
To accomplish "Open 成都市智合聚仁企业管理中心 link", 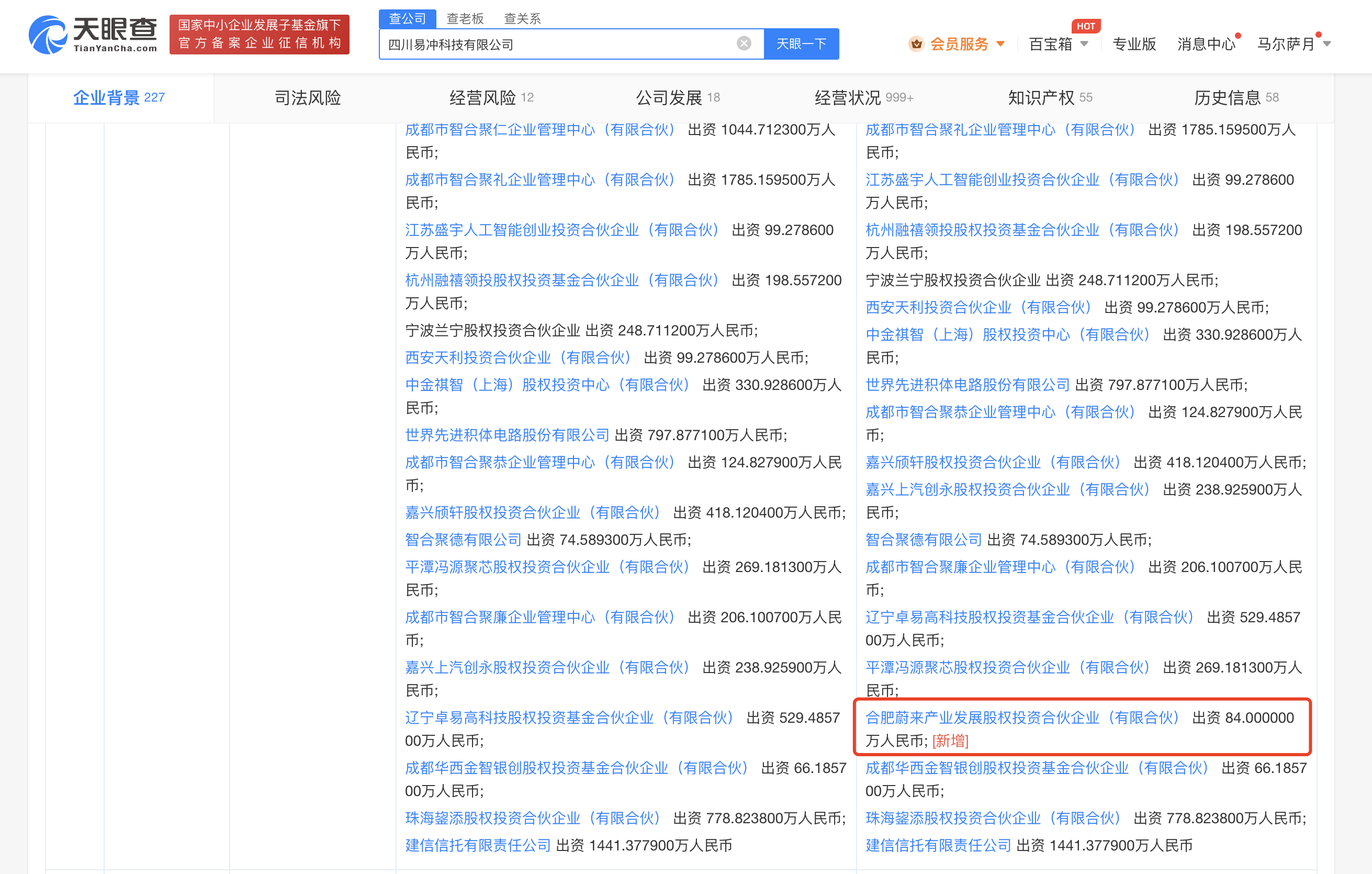I will point(539,130).
